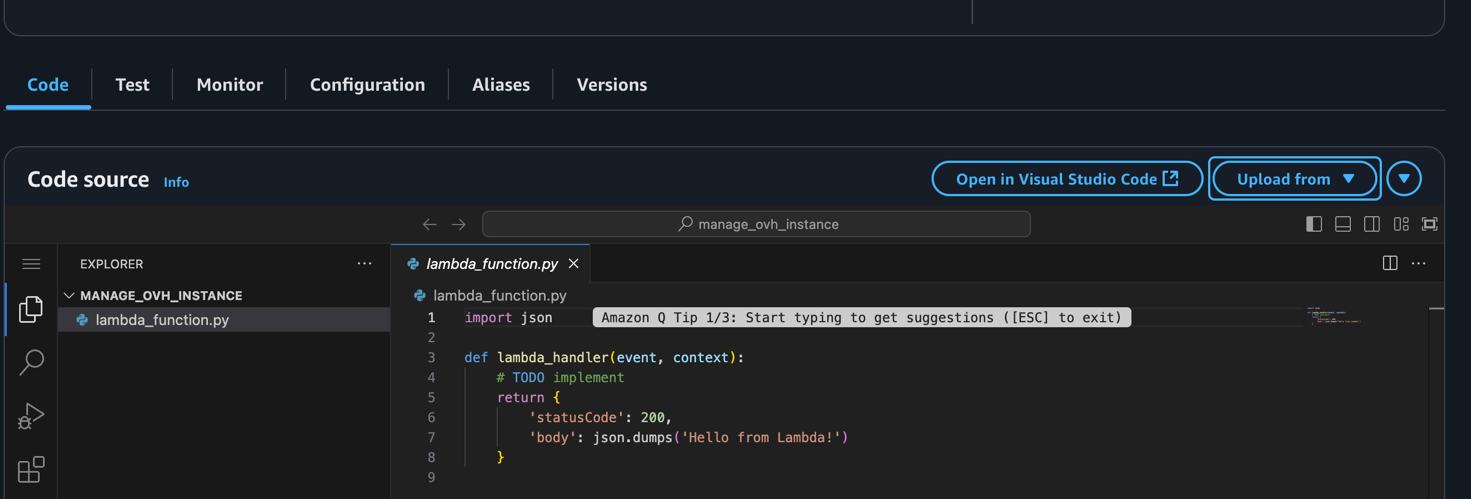Click the 'Hello from Lambda!' string
Screen dimensions: 1471x499
[x=763, y=437]
